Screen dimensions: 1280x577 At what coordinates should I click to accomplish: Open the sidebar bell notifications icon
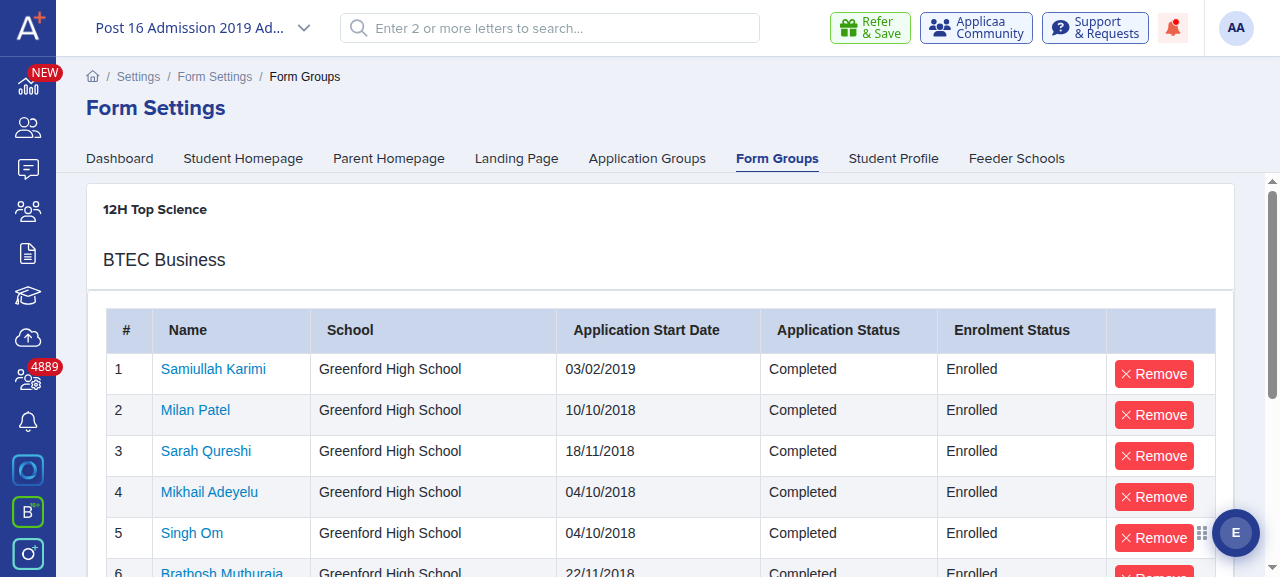coord(28,421)
